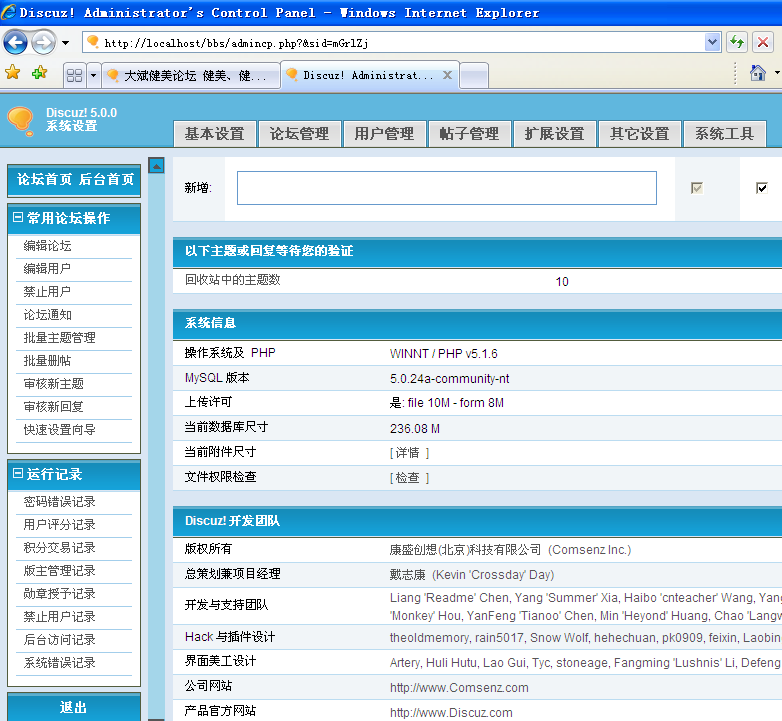The height and width of the screenshot is (721, 782).
Task: Toggle the greyed checkbox beside 新增 field
Action: point(697,188)
